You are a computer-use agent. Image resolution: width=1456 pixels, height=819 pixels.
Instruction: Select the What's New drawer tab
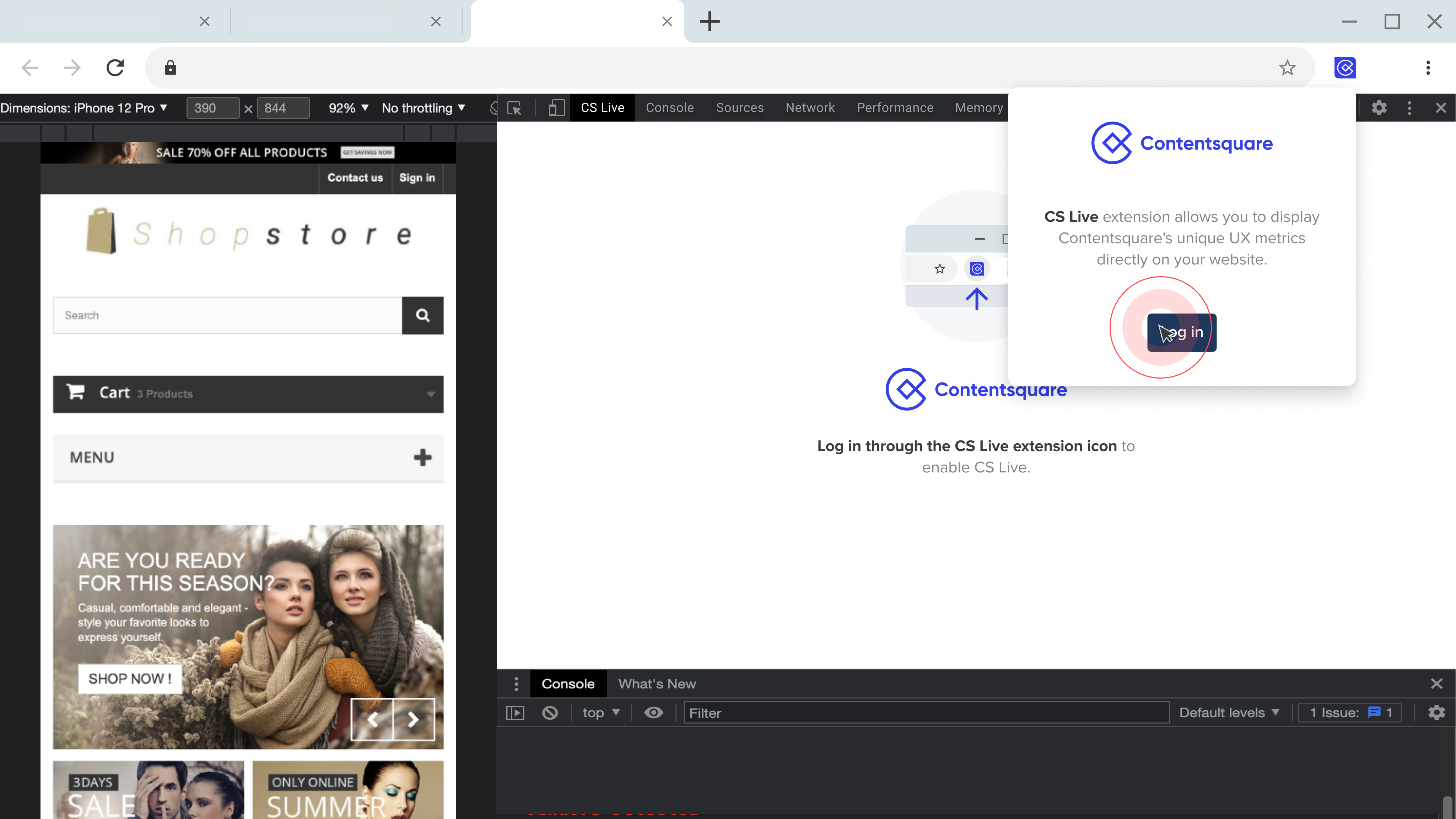[657, 684]
